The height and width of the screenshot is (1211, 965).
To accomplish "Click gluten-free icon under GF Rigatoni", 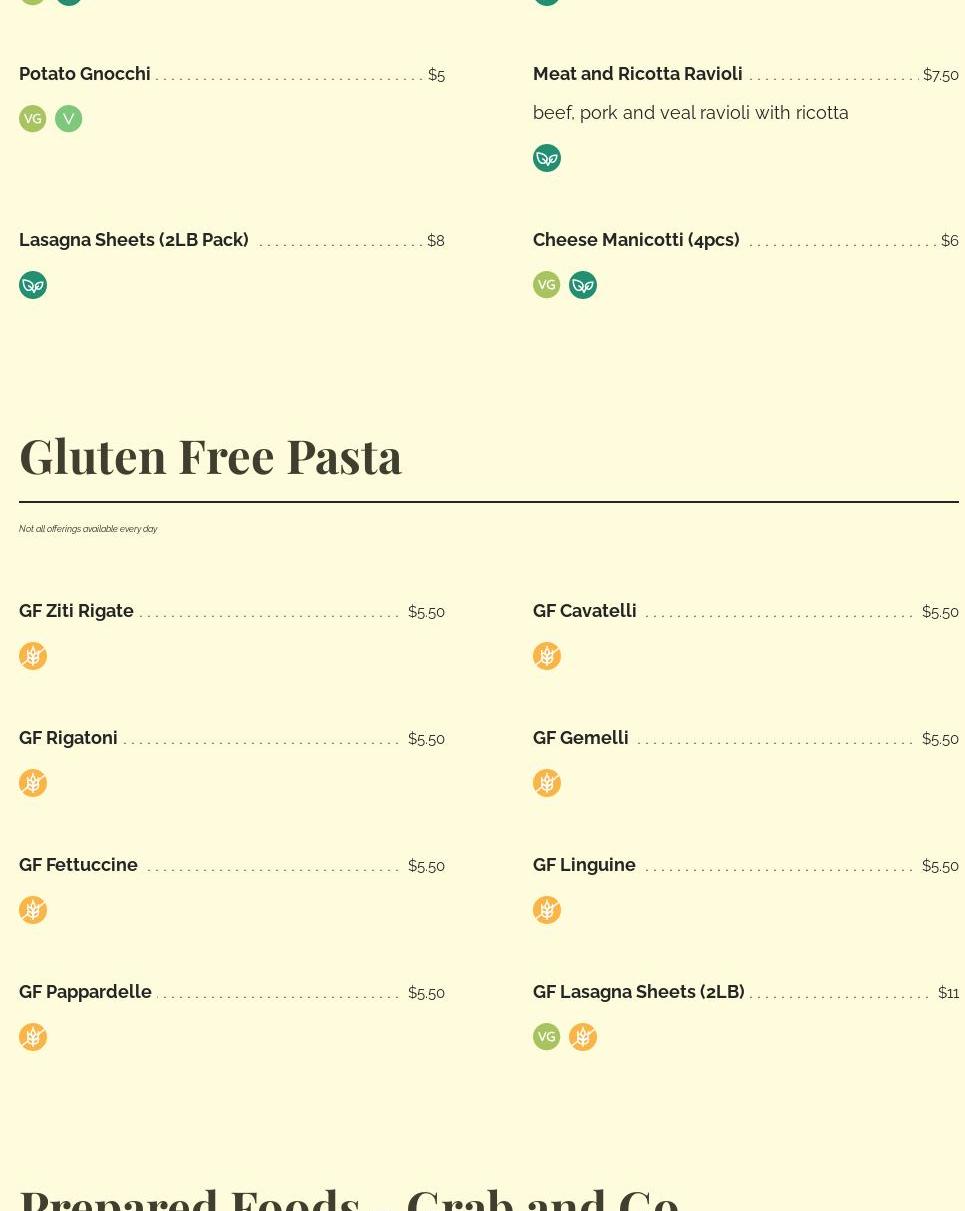I will coord(33,783).
